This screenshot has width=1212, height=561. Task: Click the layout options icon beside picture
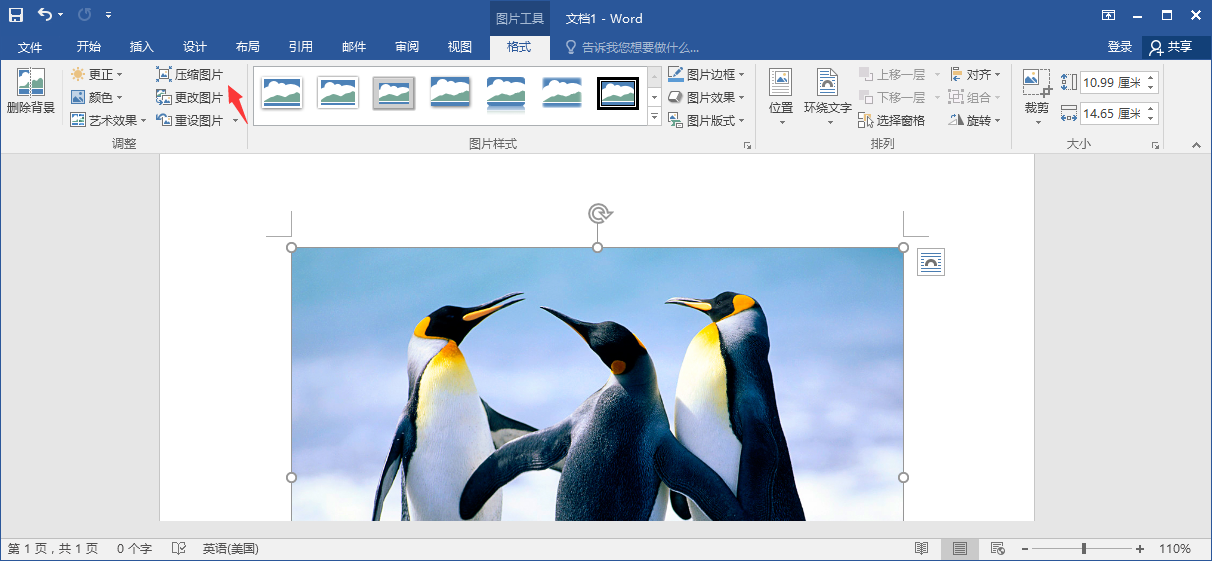point(930,262)
